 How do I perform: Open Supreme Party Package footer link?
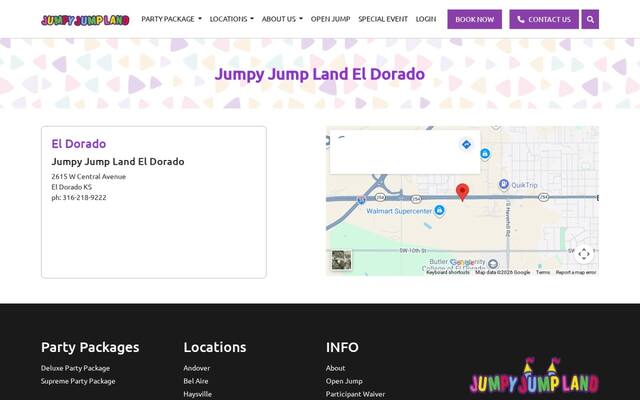78,381
